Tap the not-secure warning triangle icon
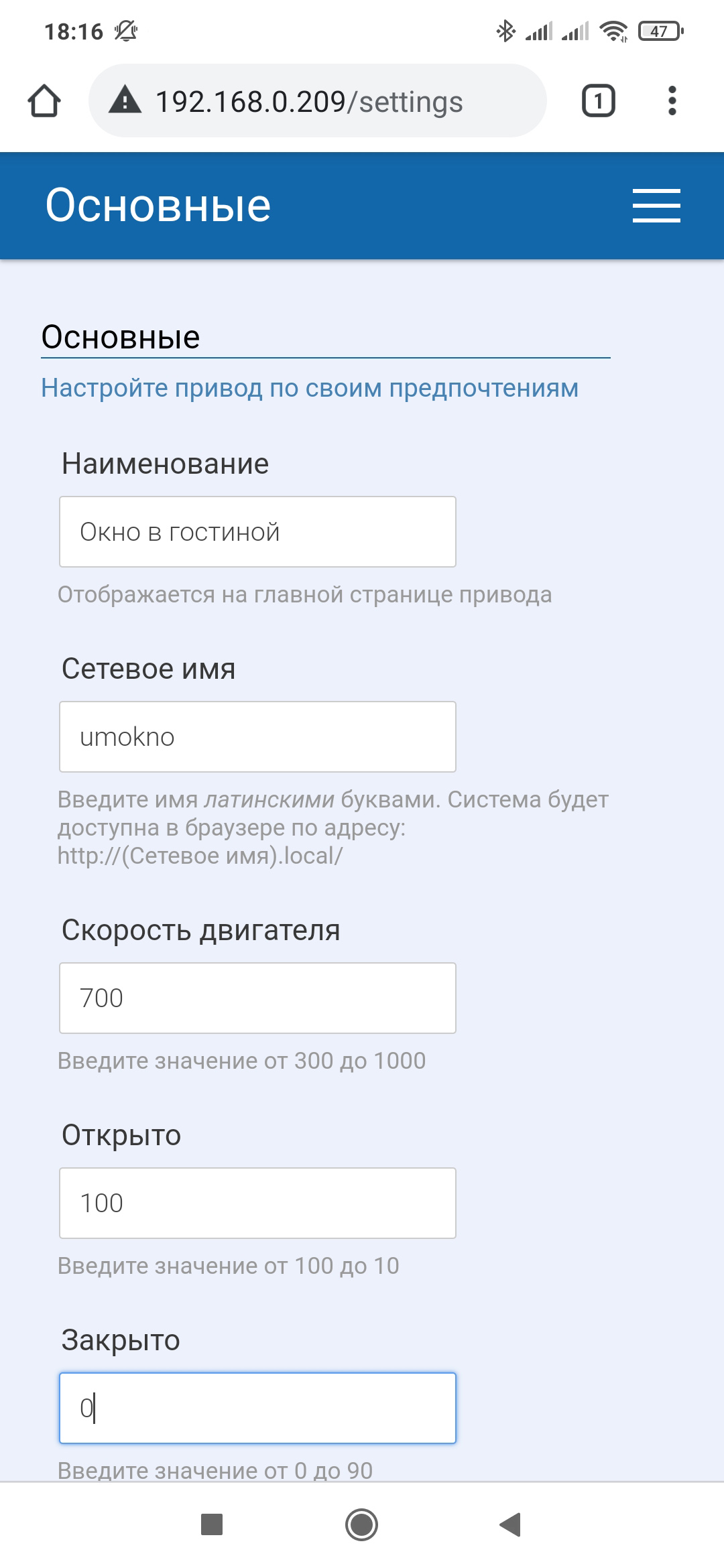The image size is (724, 1568). pyautogui.click(x=125, y=101)
